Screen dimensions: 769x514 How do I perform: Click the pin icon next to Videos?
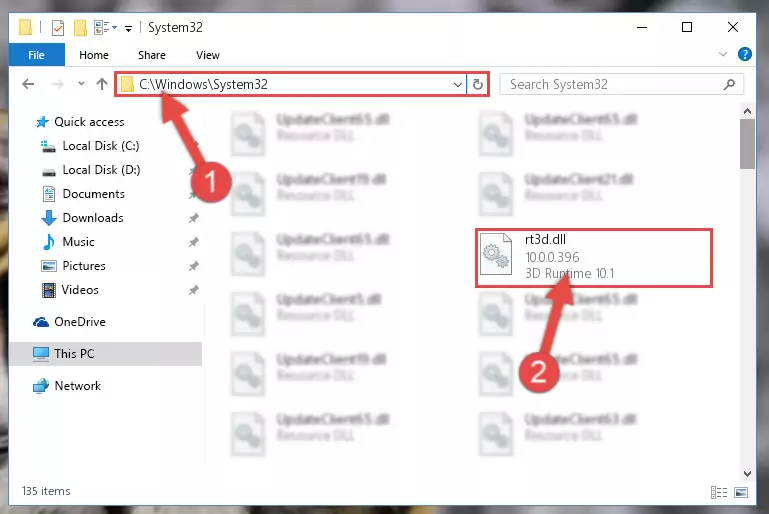click(194, 290)
